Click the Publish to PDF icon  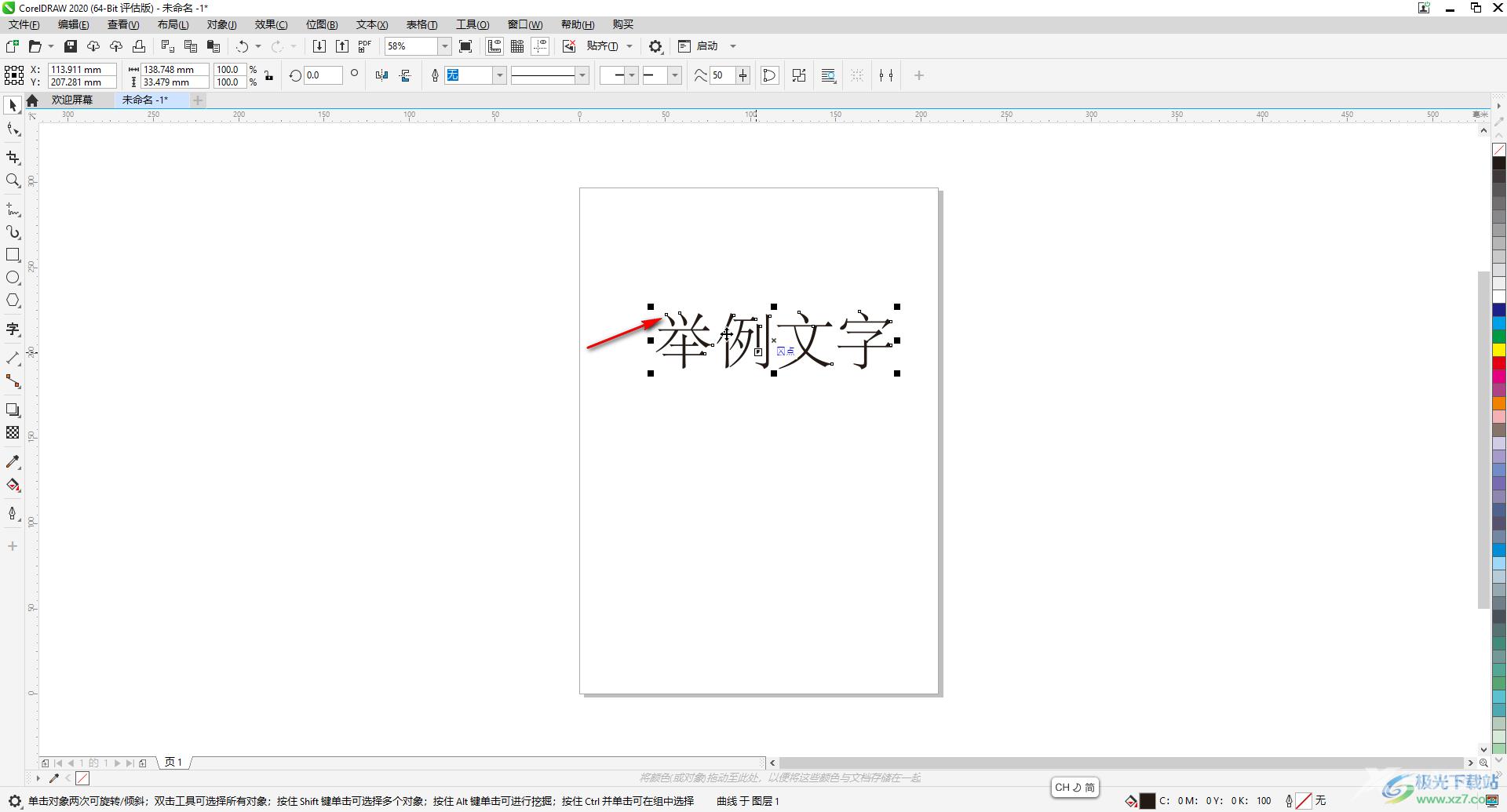365,46
